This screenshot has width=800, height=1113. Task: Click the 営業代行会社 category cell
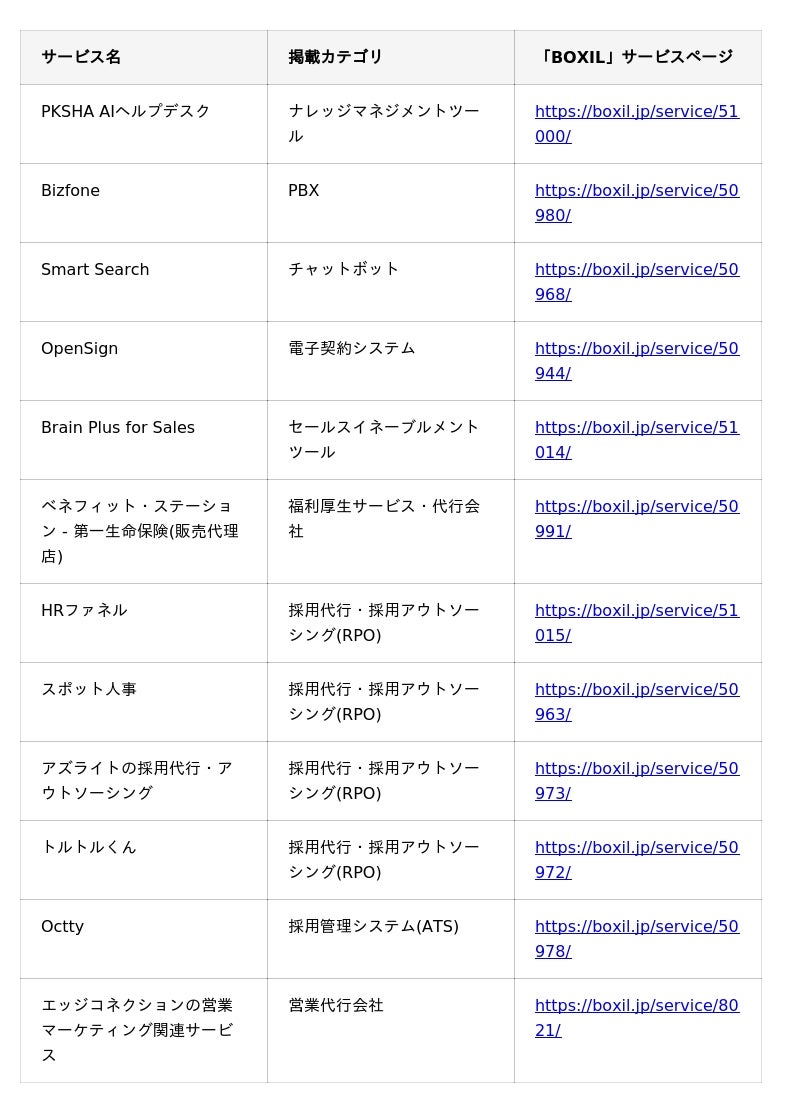(391, 1030)
